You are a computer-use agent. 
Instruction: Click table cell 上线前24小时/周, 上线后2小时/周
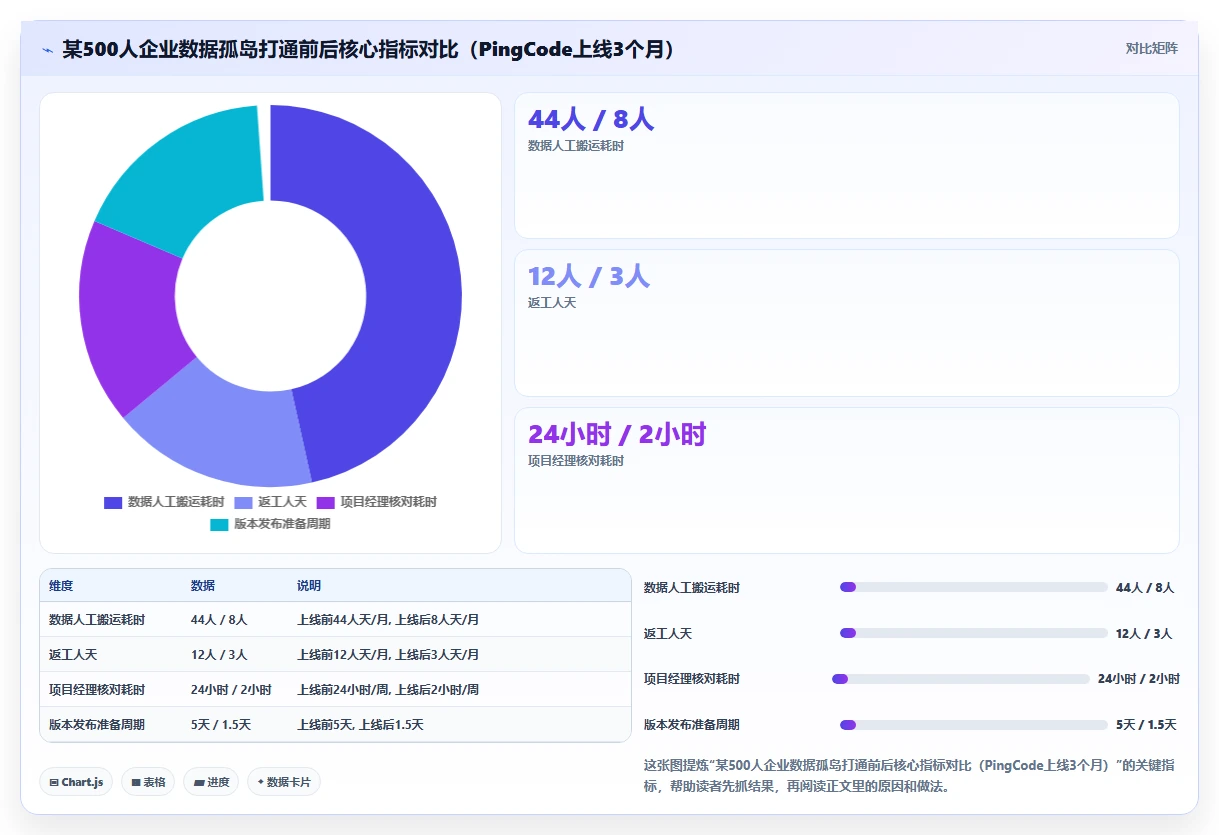pos(388,690)
